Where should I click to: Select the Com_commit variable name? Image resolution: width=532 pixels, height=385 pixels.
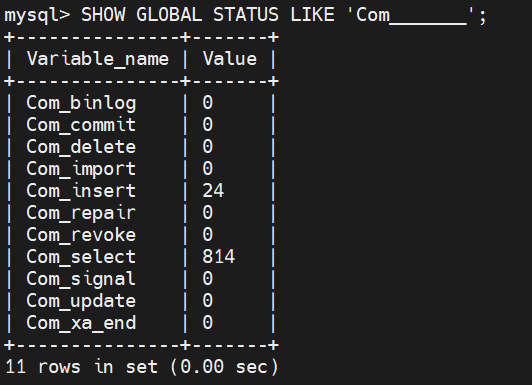pyautogui.click(x=81, y=124)
